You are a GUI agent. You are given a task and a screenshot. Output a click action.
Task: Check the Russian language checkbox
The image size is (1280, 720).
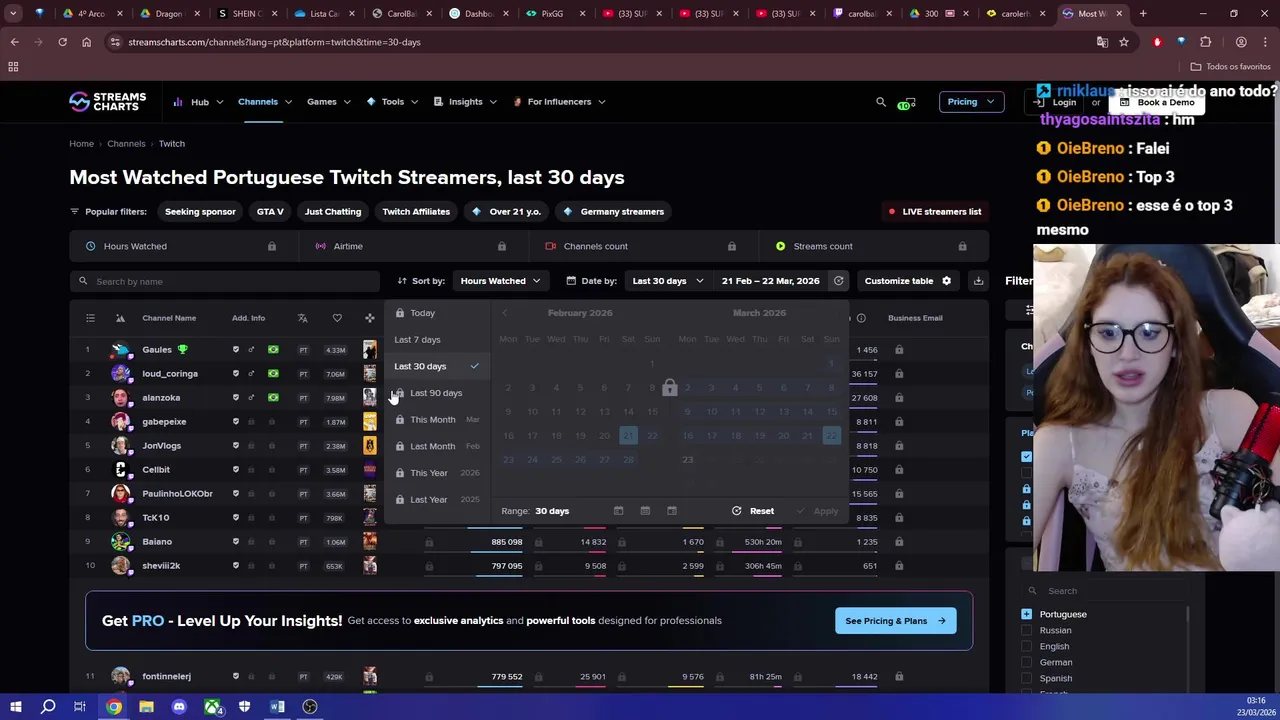click(x=1027, y=630)
